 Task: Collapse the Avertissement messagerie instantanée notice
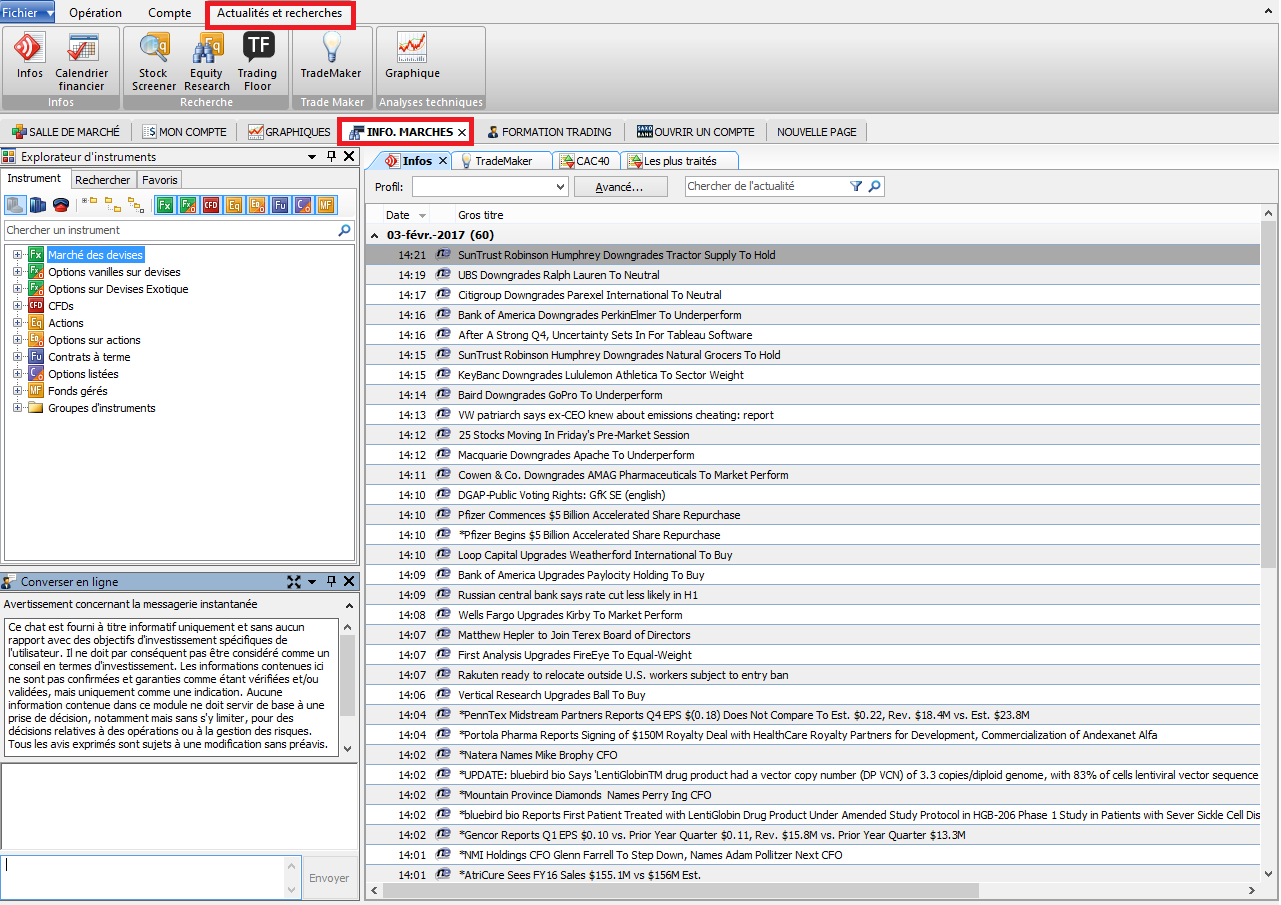tap(348, 604)
